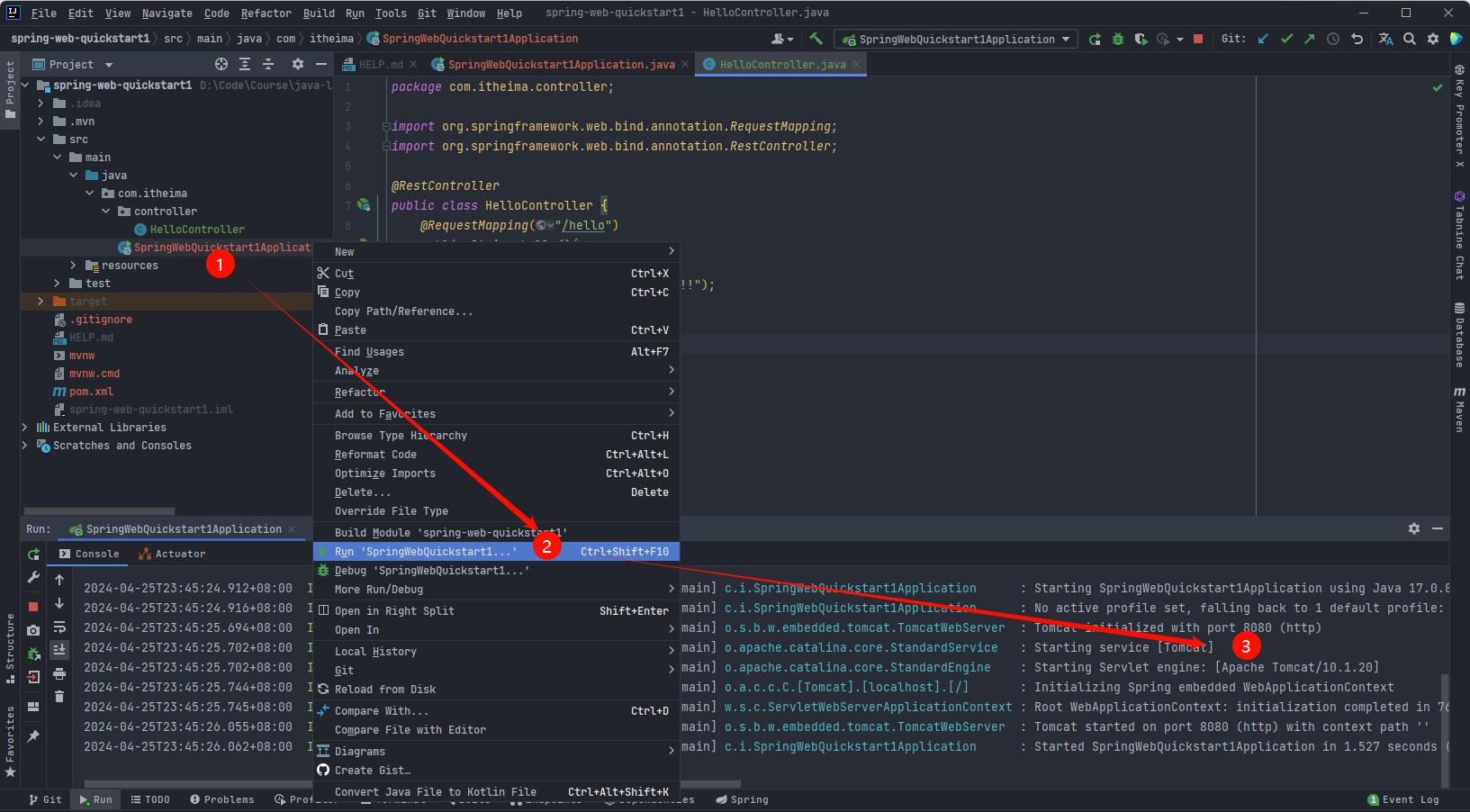Toggle the Favorites side tool window

coord(10,742)
